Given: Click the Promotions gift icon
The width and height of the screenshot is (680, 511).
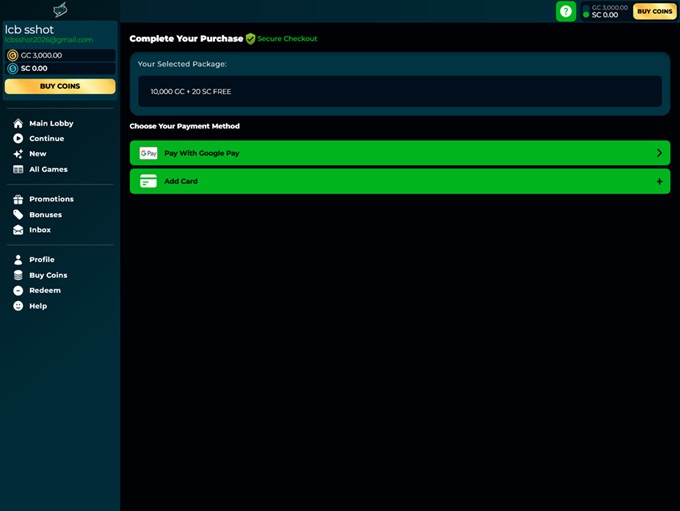Looking at the screenshot, I should point(18,199).
